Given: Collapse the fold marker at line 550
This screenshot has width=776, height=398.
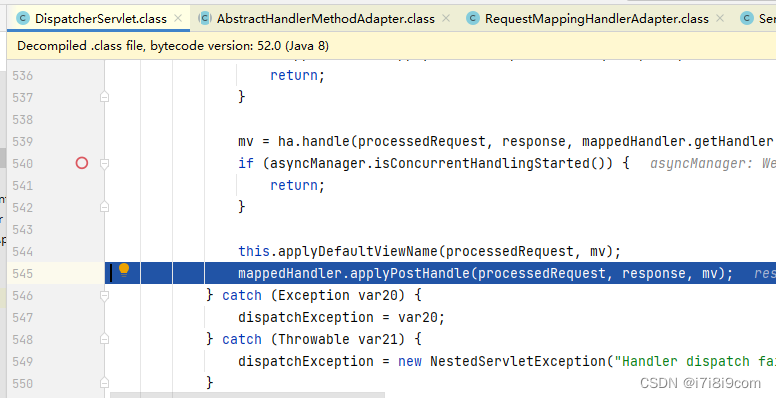Looking at the screenshot, I should [x=104, y=383].
